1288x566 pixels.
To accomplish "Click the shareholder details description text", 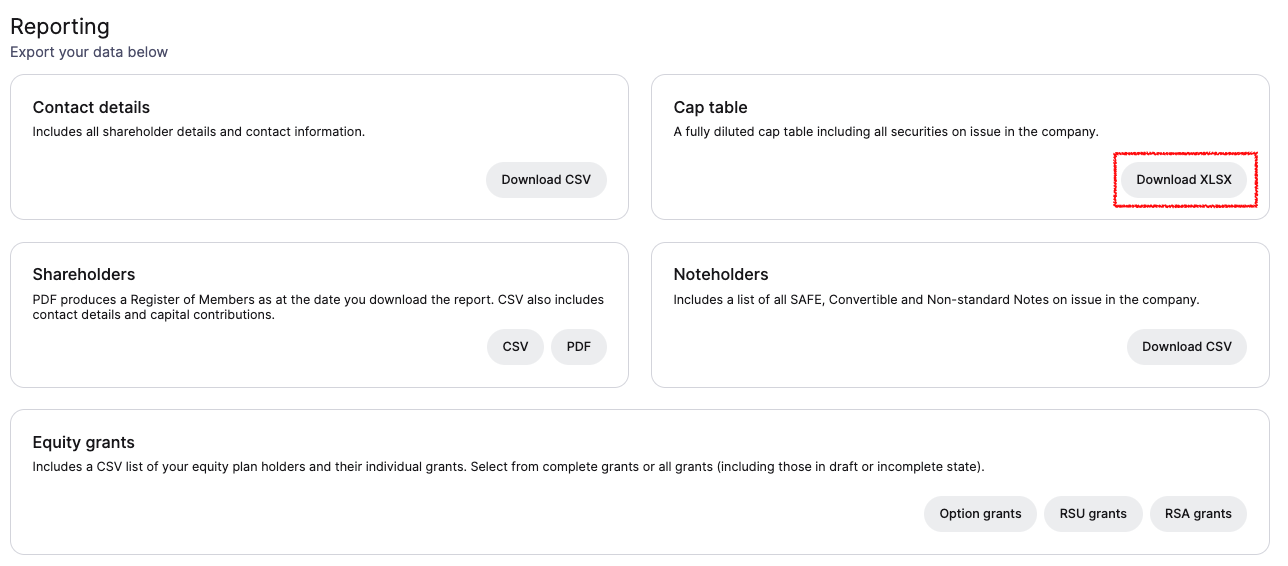I will [x=199, y=131].
